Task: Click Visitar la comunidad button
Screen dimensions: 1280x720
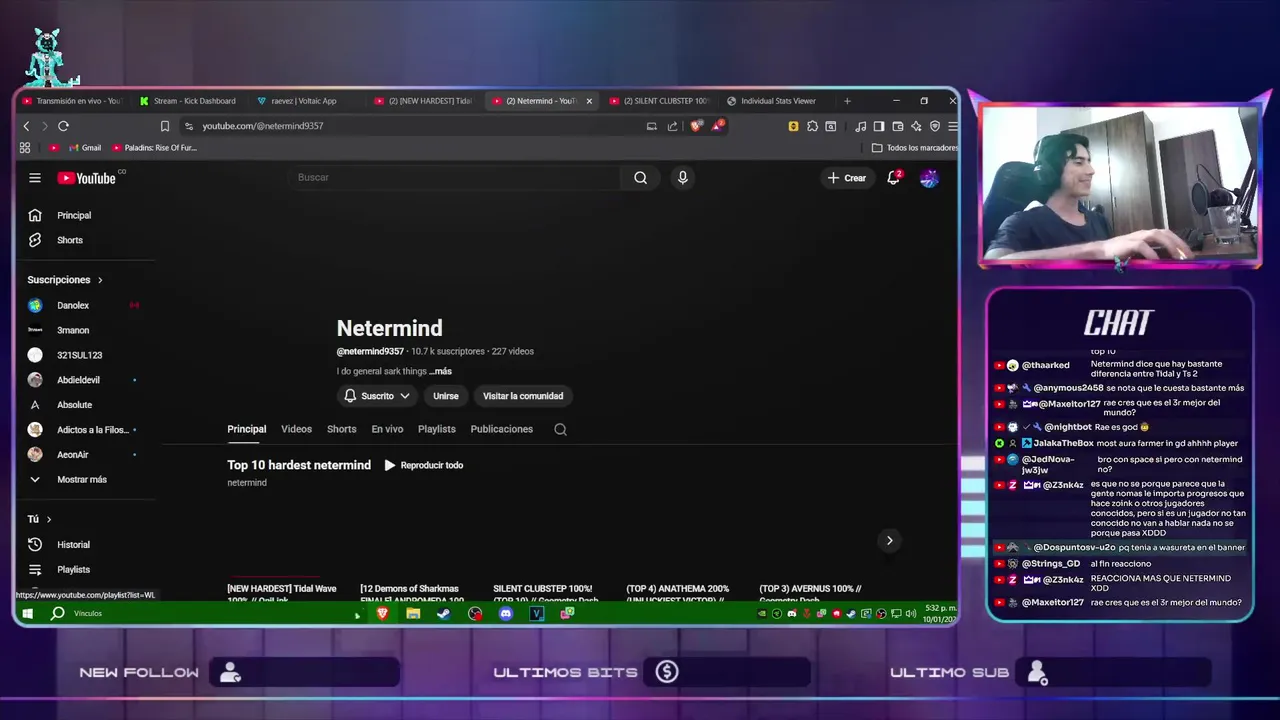Action: click(x=523, y=396)
